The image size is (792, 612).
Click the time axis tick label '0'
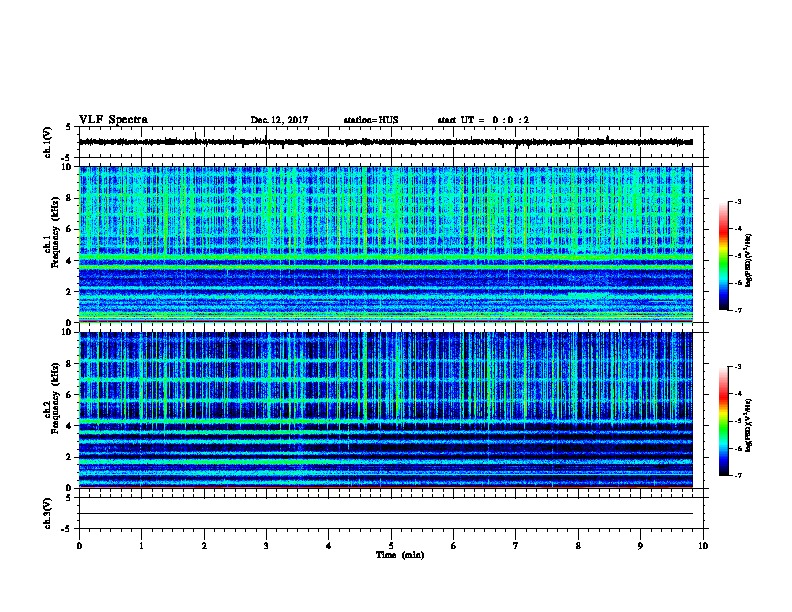79,546
